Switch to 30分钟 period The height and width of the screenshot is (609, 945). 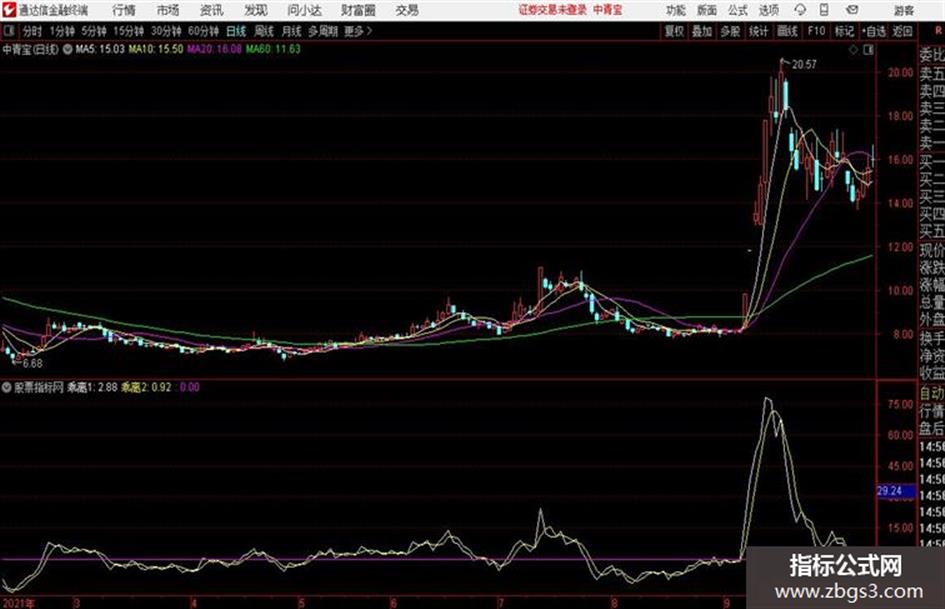click(x=166, y=31)
